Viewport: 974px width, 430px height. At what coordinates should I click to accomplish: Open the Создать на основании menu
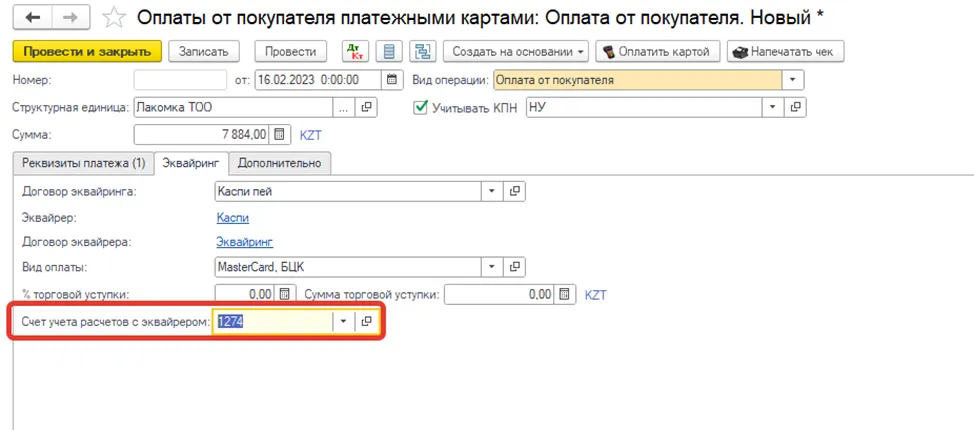519,52
